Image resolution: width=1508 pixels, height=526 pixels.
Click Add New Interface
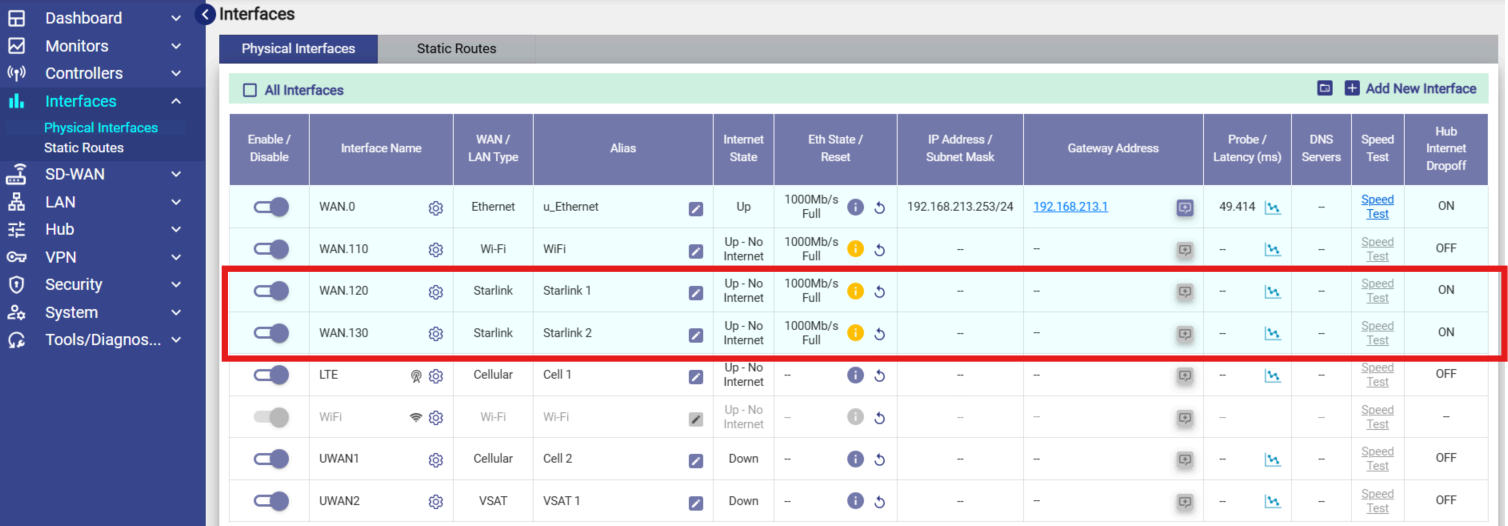tap(1410, 89)
